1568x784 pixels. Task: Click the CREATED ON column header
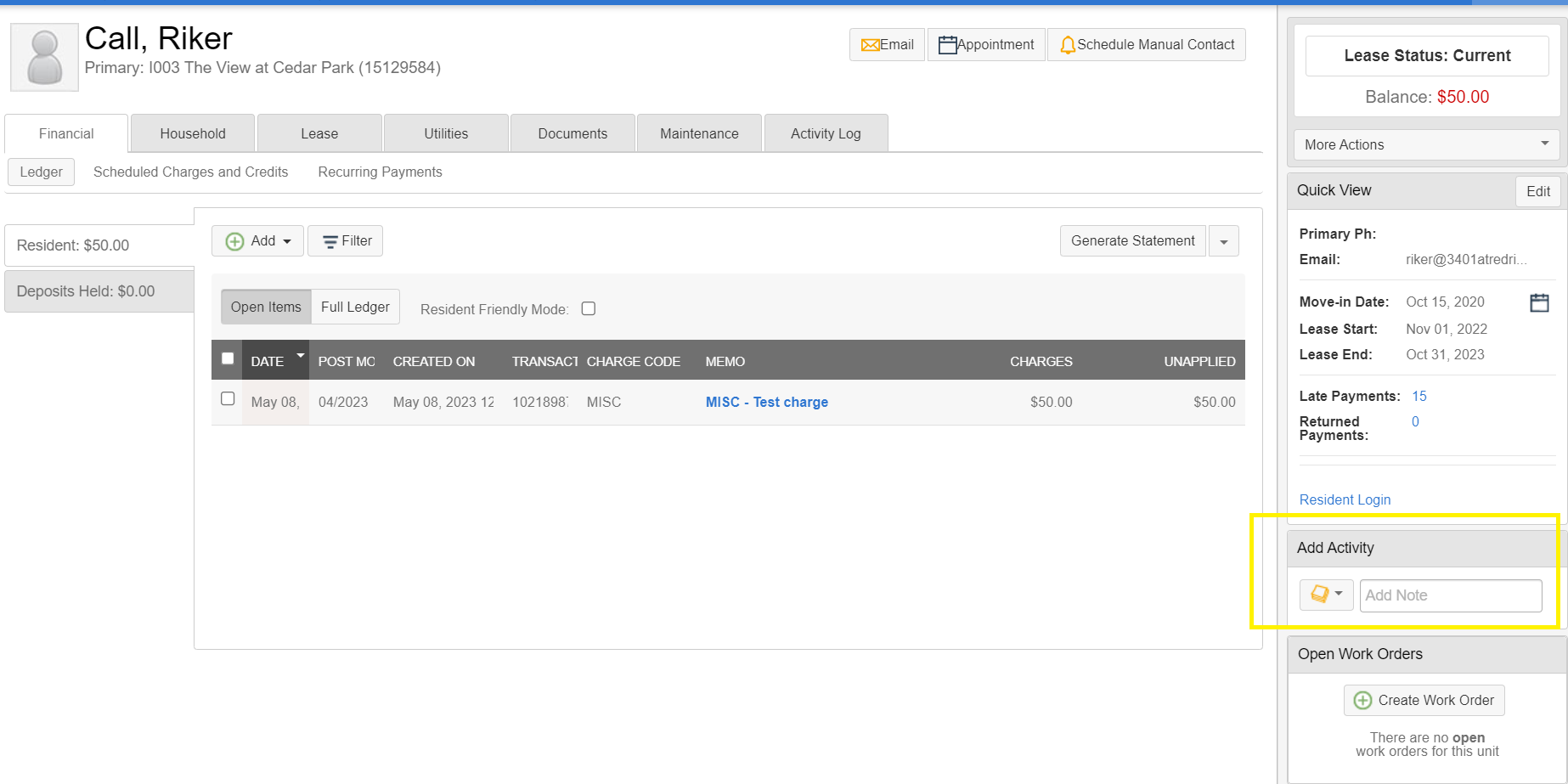(434, 362)
